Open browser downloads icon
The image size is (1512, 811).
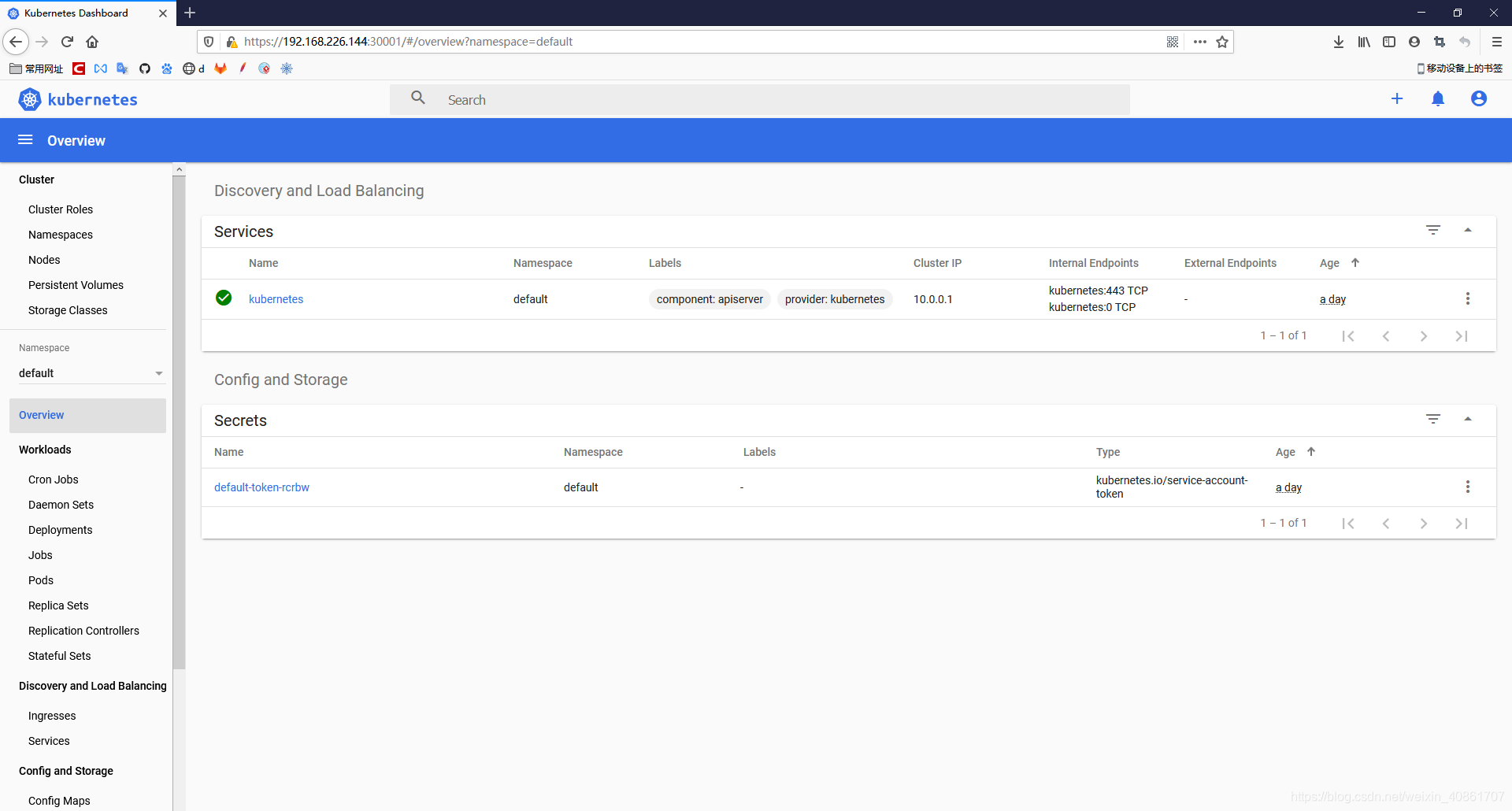click(1339, 42)
